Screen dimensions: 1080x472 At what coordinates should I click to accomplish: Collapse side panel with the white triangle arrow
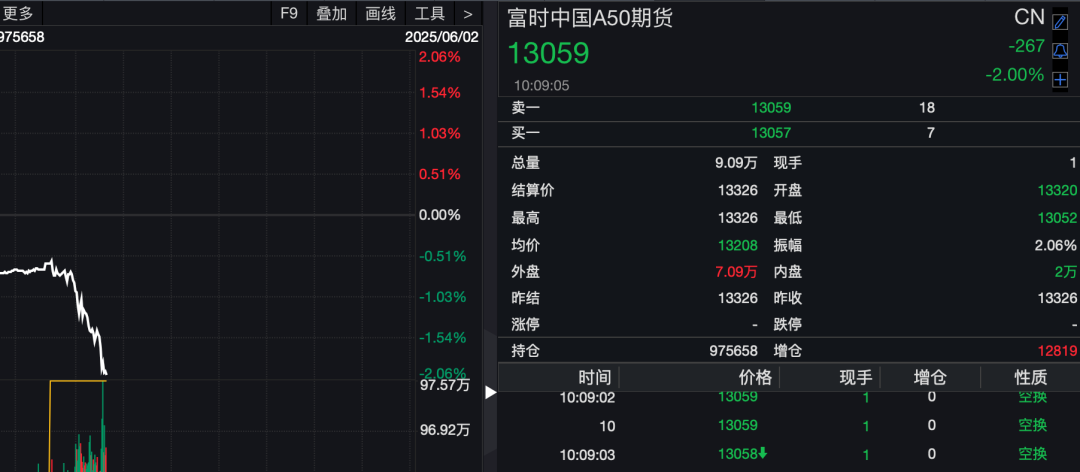tap(490, 393)
